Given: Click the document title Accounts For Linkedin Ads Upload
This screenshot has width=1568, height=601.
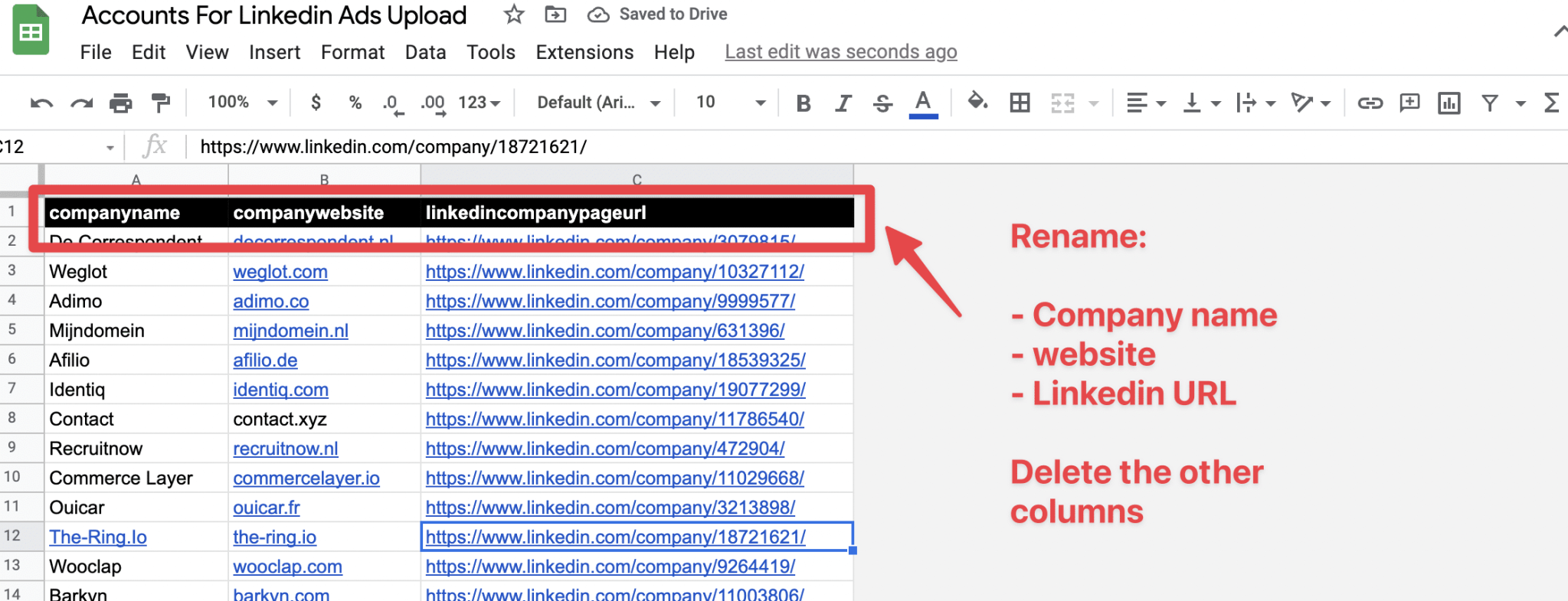Looking at the screenshot, I should 274,15.
